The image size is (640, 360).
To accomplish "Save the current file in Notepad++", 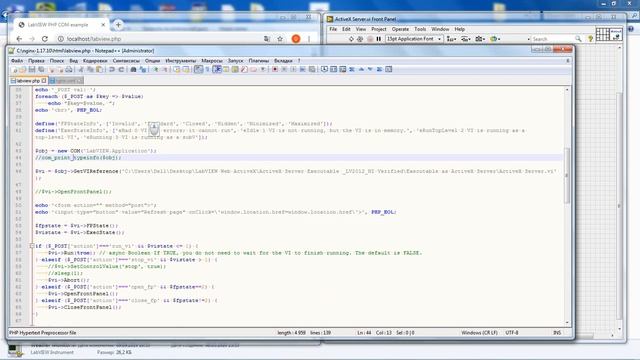I will point(32,69).
